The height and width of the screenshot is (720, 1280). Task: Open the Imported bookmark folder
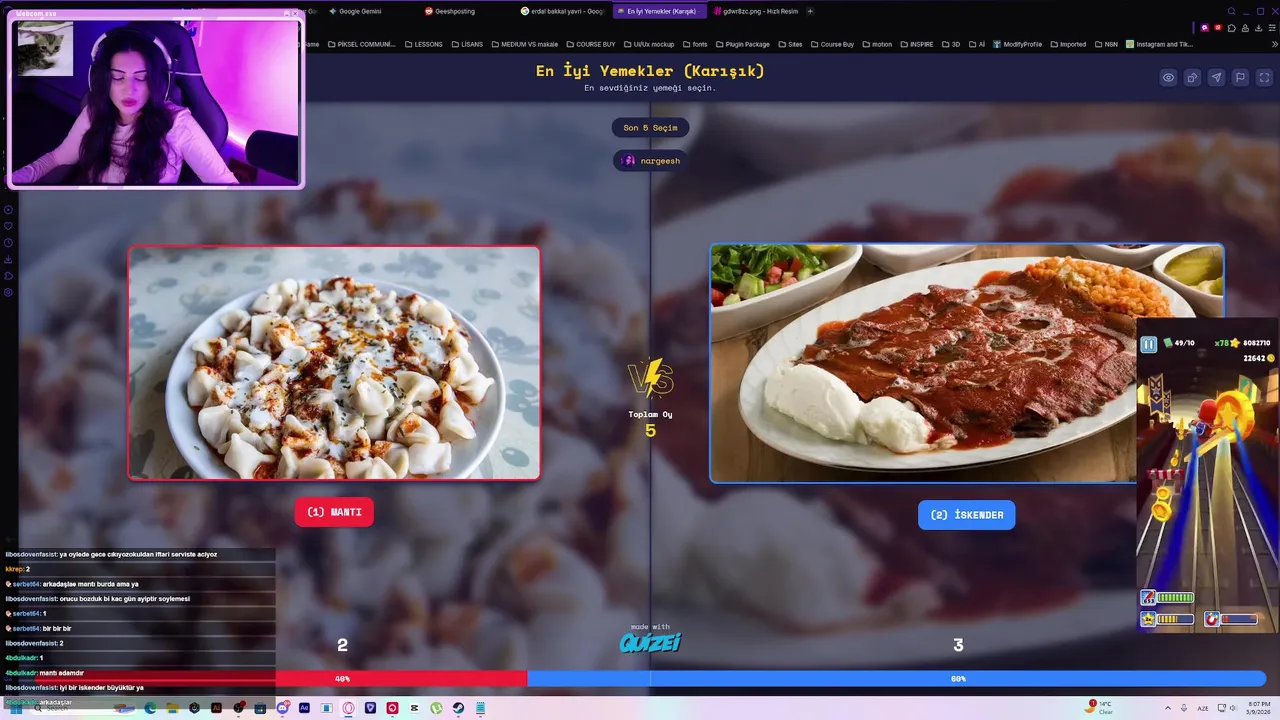(x=1067, y=44)
